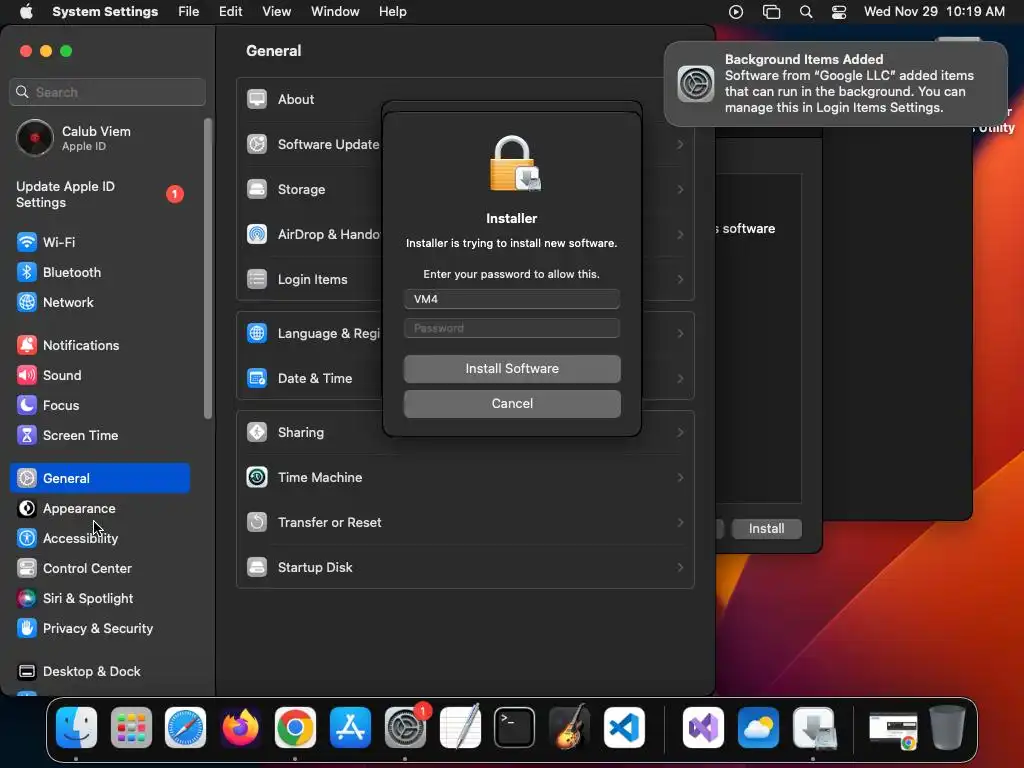1024x768 pixels.
Task: Open Wi-Fi settings in sidebar
Action: tap(100, 242)
